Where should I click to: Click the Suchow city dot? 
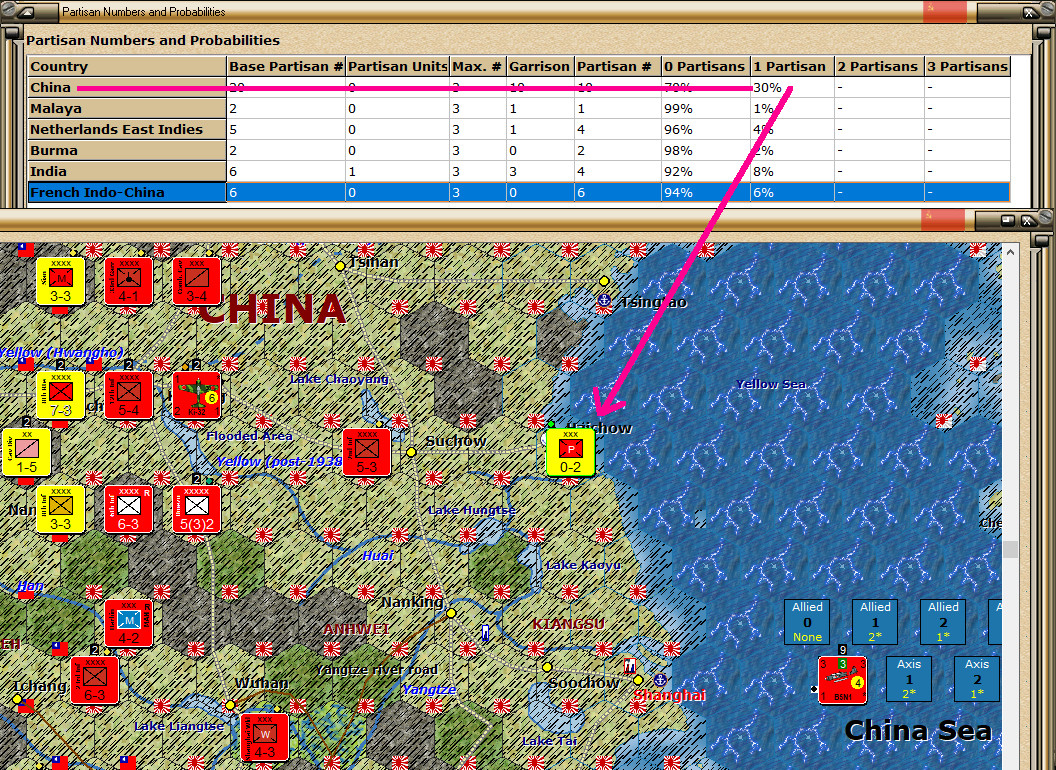pos(411,452)
